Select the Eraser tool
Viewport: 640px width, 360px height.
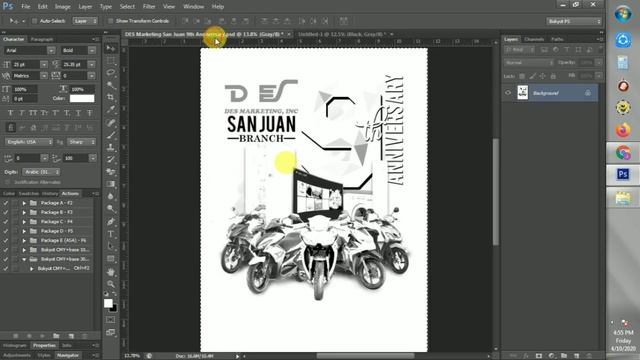[x=111, y=171]
